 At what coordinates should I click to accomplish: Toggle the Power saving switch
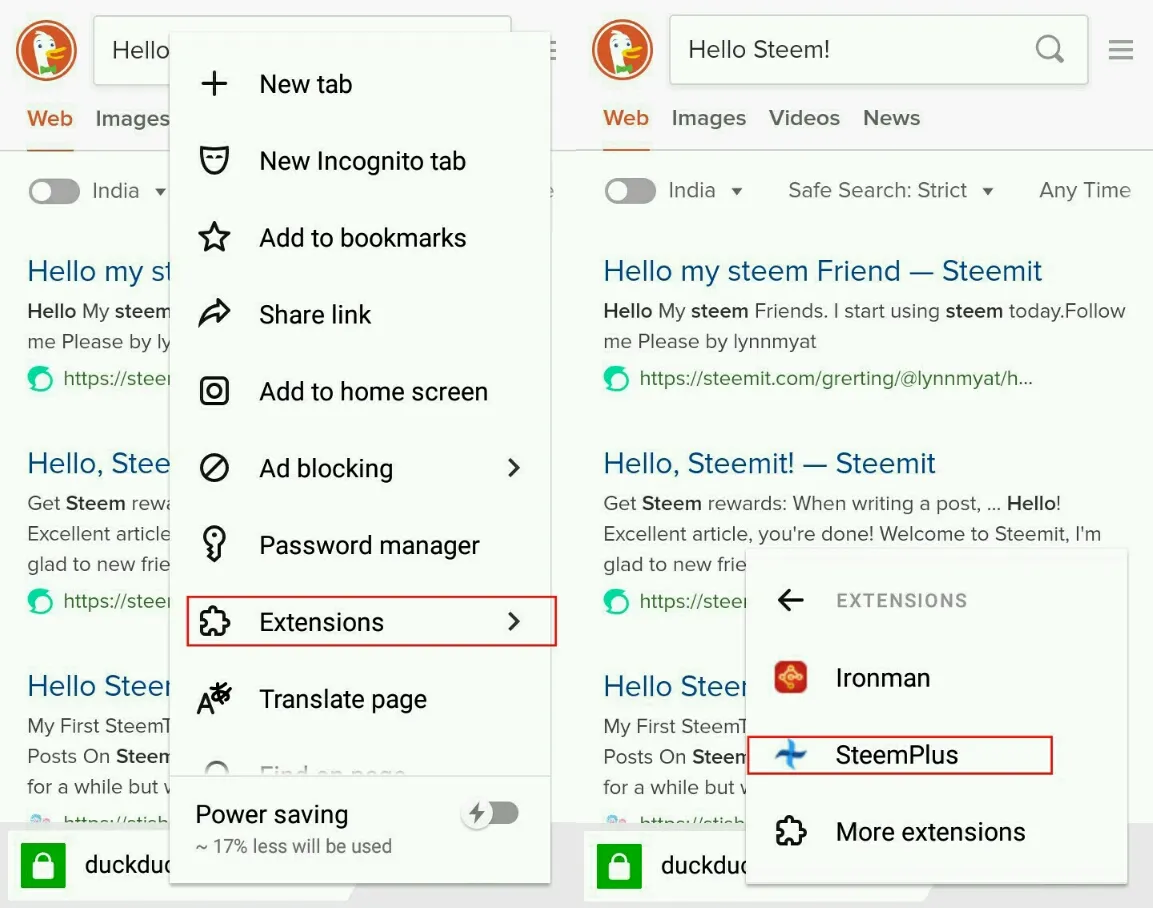click(491, 813)
